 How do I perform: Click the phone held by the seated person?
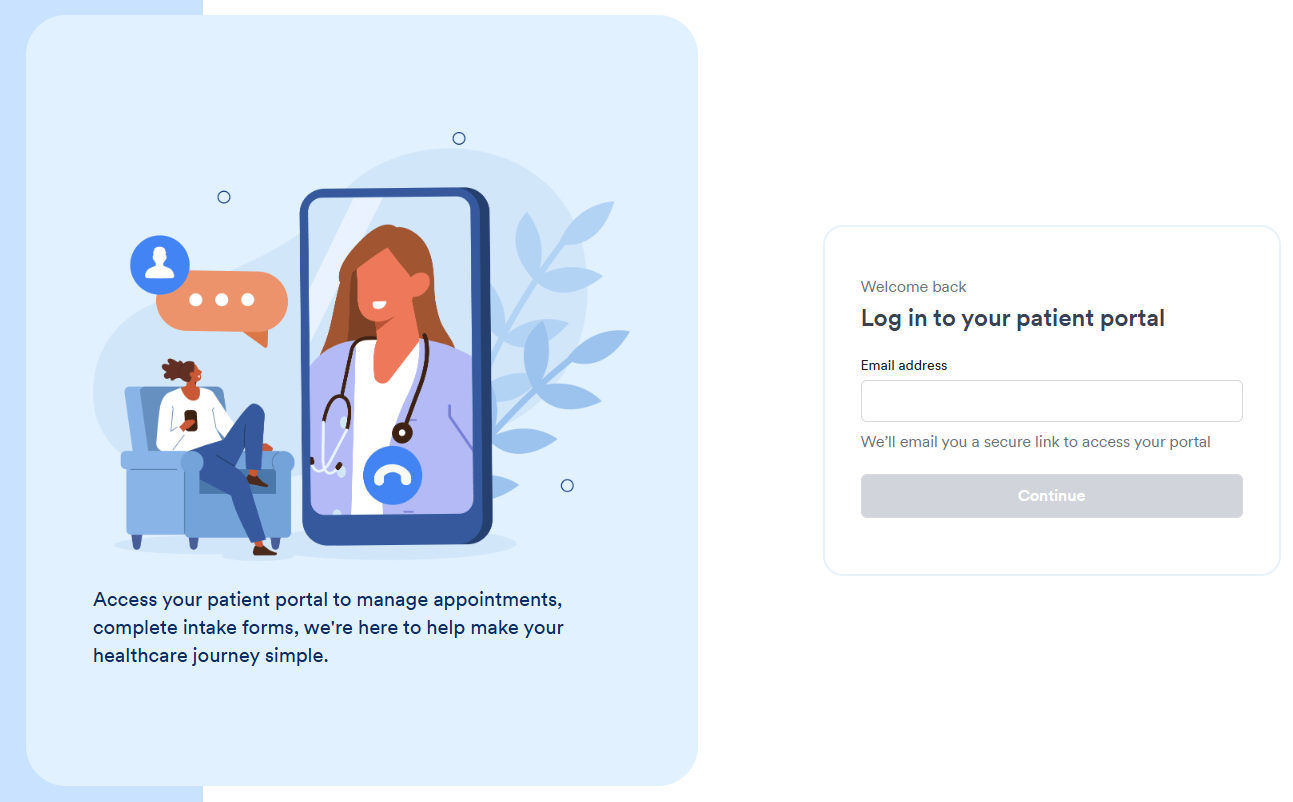[191, 420]
